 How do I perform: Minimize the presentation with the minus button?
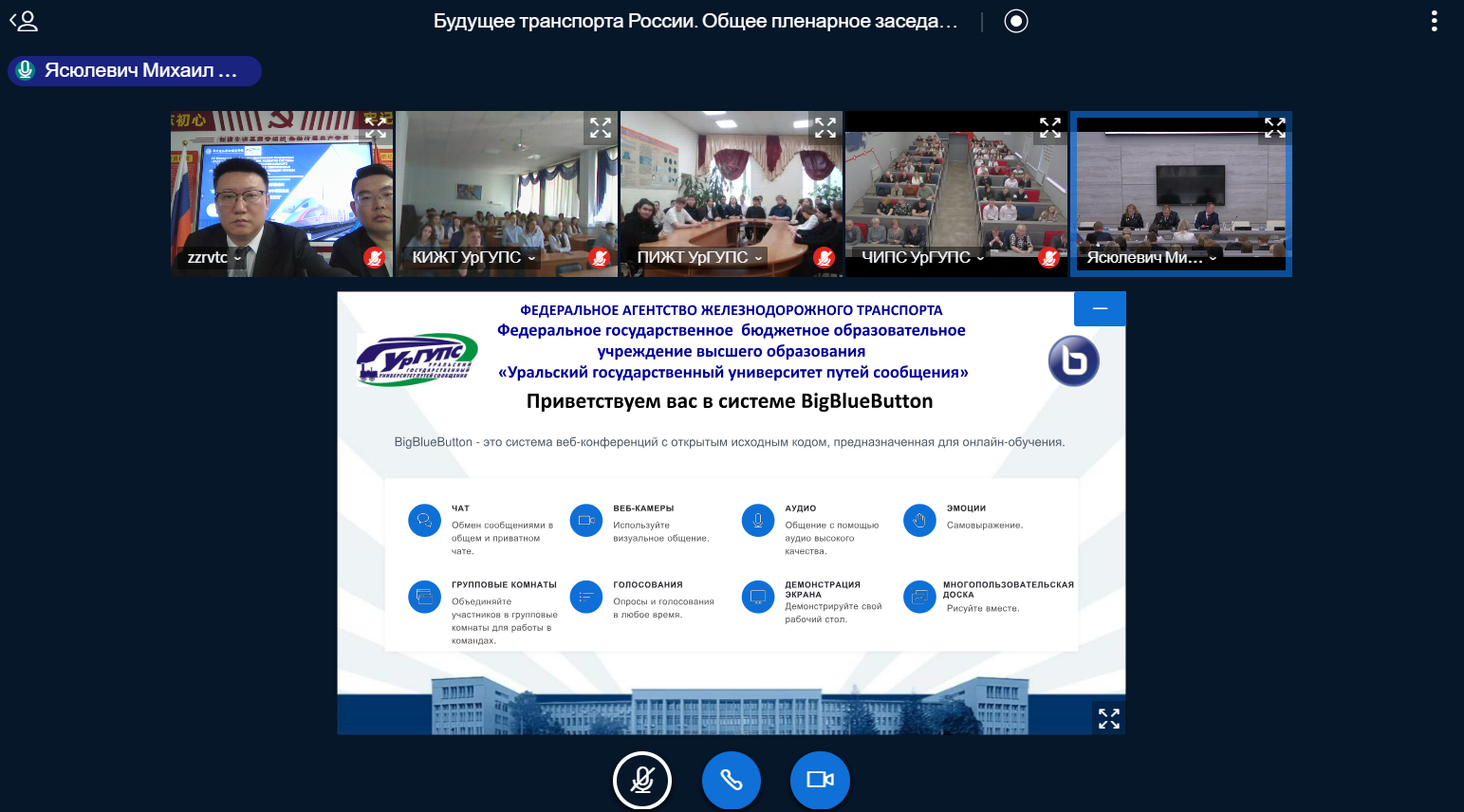[x=1100, y=309]
